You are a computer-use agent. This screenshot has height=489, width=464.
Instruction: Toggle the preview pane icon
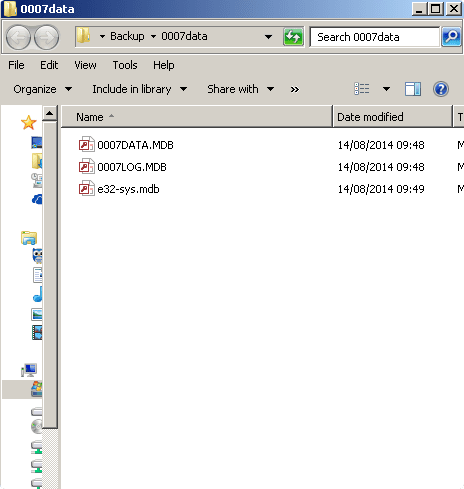pyautogui.click(x=413, y=89)
